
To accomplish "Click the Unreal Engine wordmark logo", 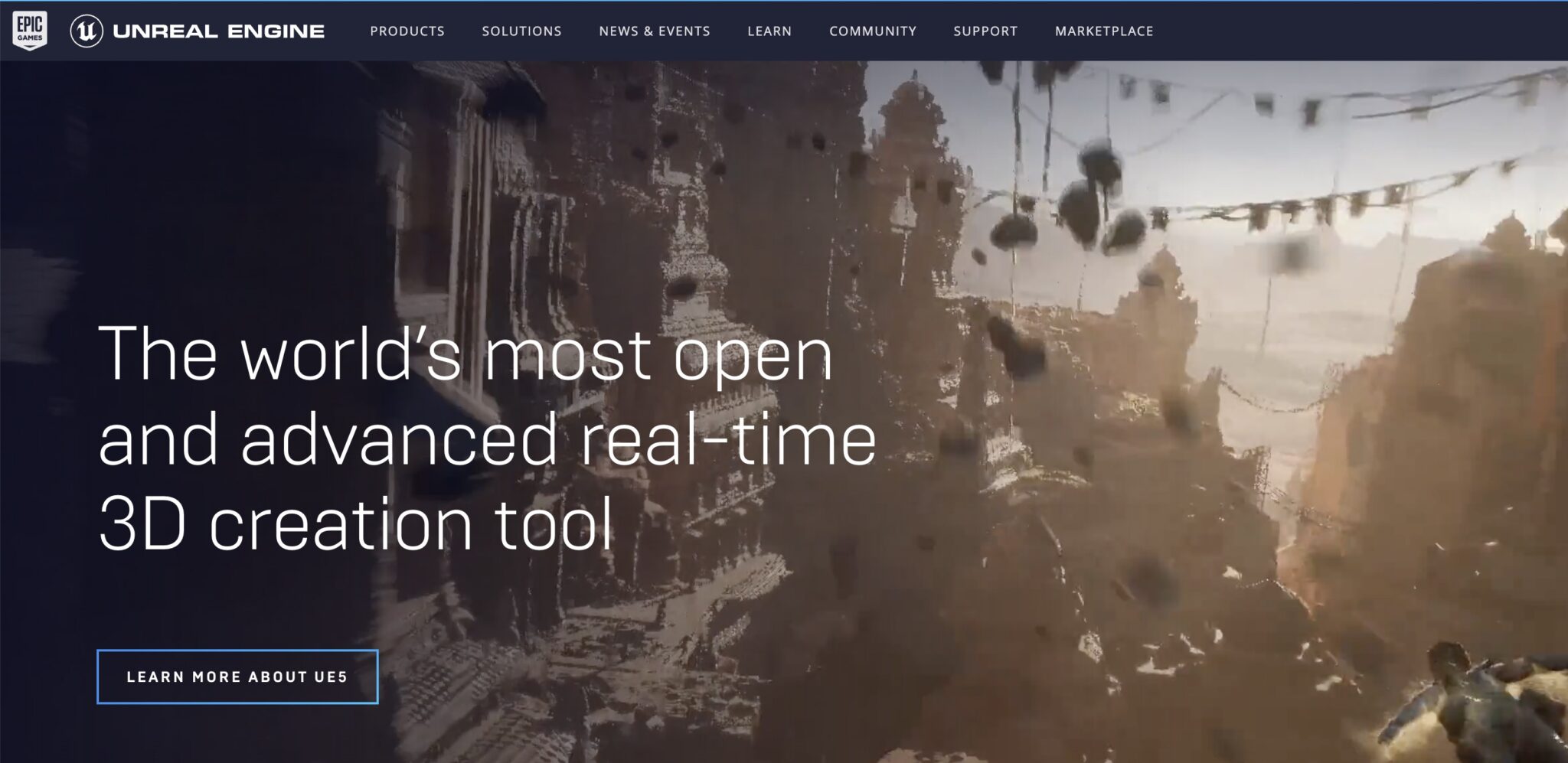I will [218, 31].
